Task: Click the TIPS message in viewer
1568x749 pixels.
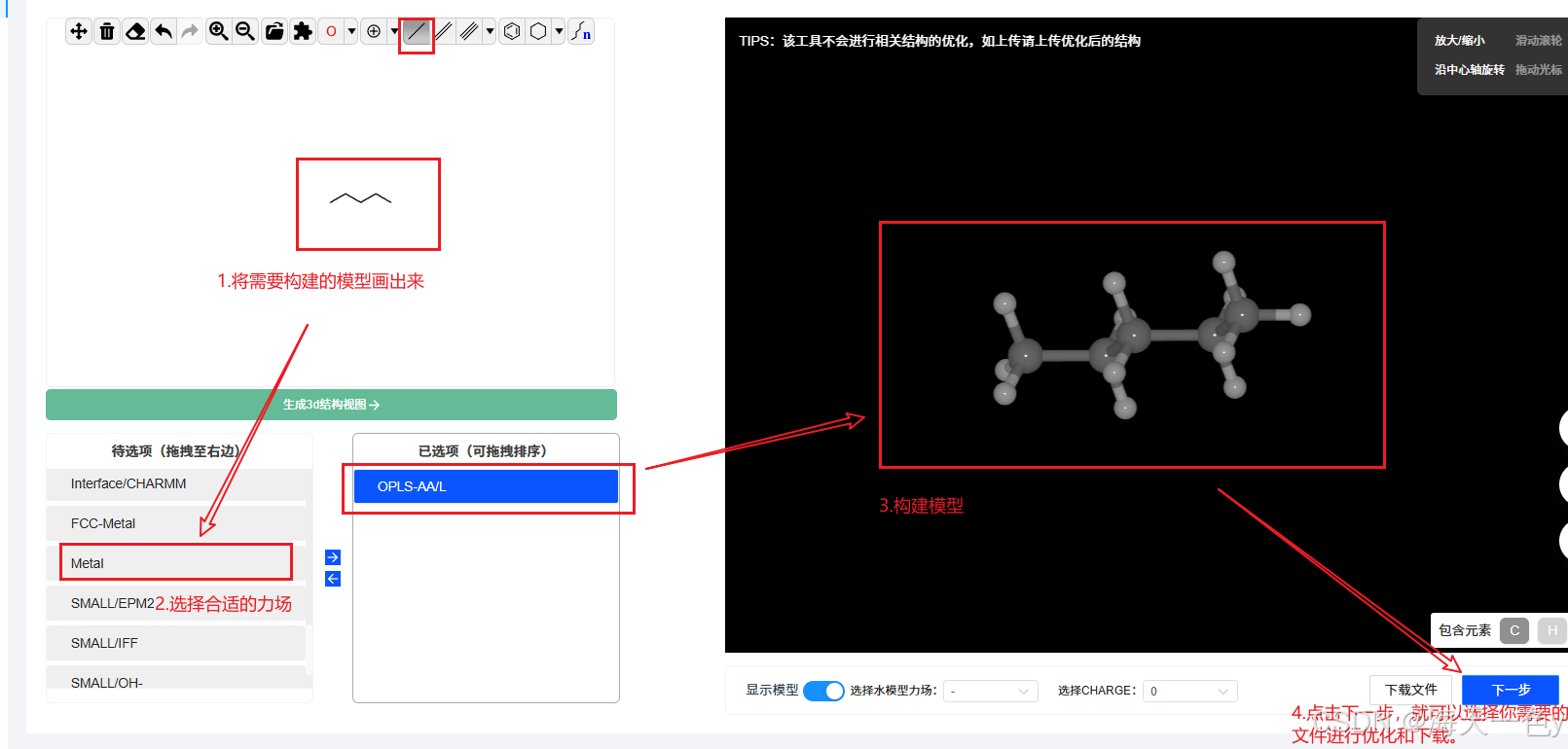Action: 939,41
